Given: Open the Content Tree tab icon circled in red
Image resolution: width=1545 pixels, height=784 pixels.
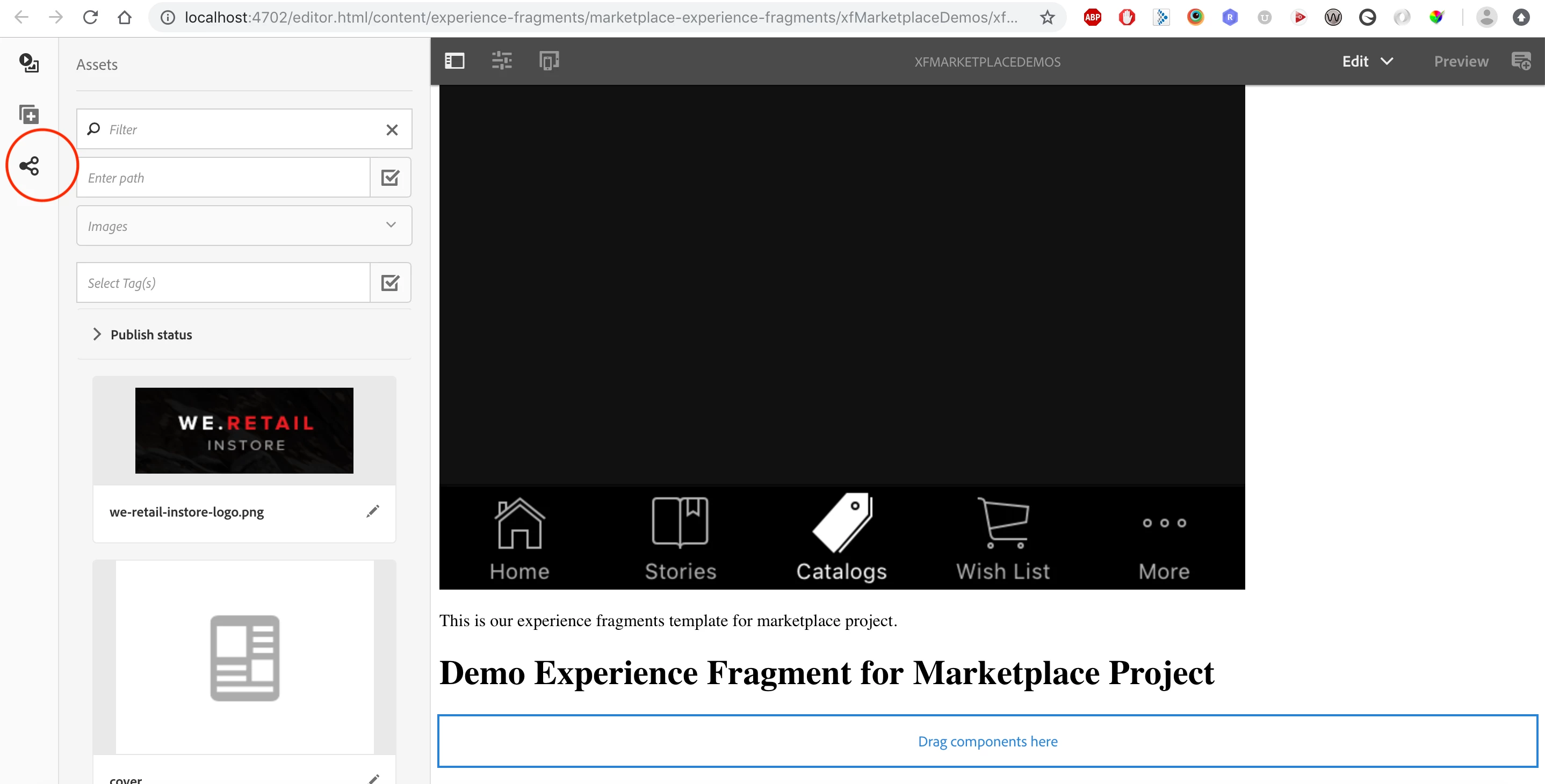Looking at the screenshot, I should pos(29,166).
